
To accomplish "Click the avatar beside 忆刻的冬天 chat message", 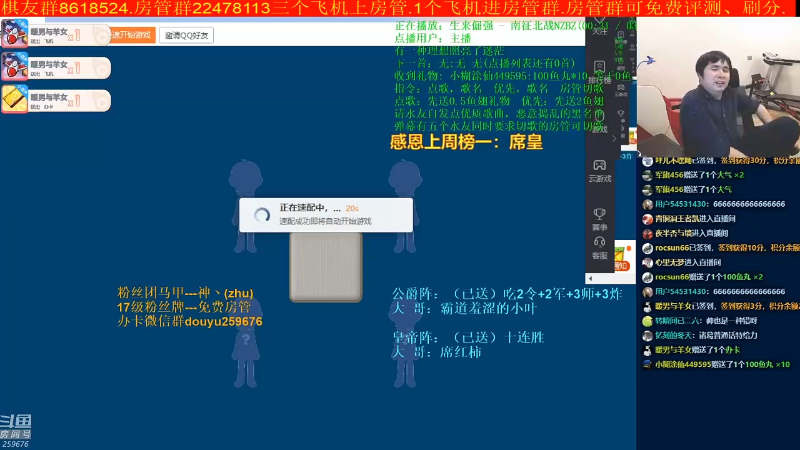I will tap(647, 336).
